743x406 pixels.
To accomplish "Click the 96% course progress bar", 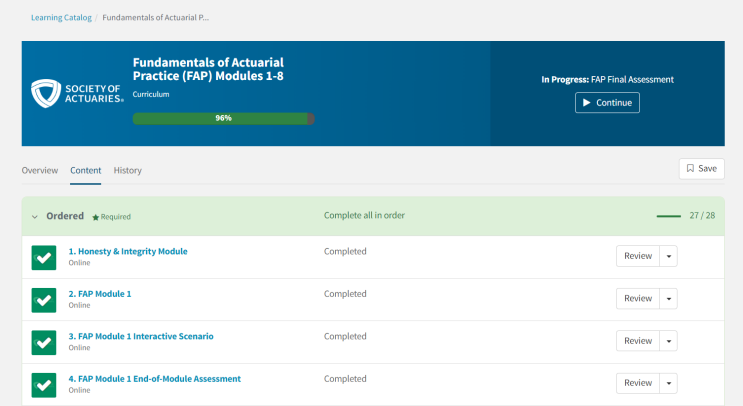I will tap(223, 118).
